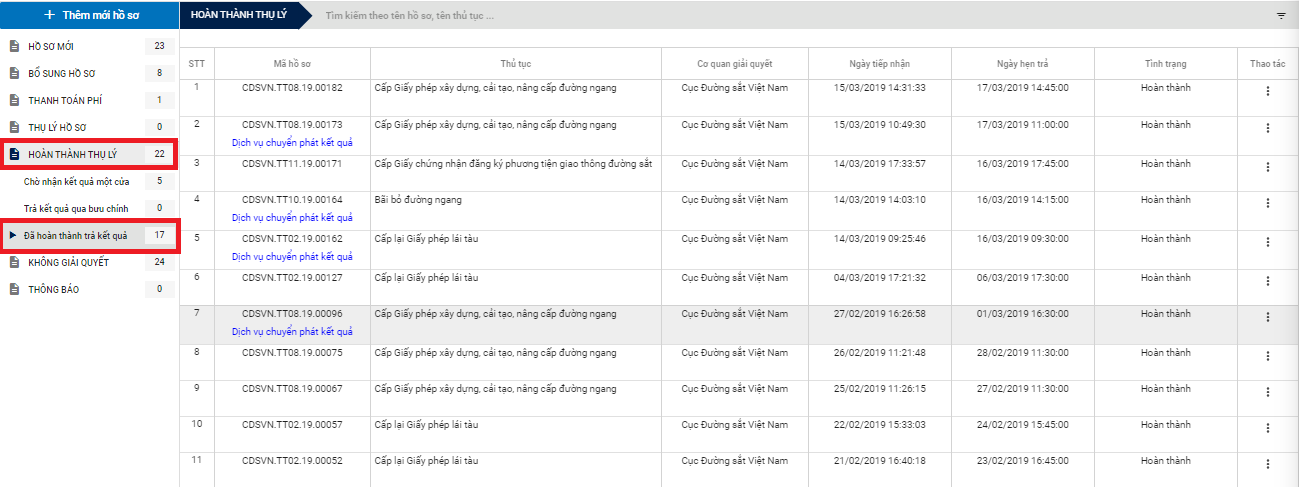Click Thêm mới hồ sơ button

[x=89, y=15]
